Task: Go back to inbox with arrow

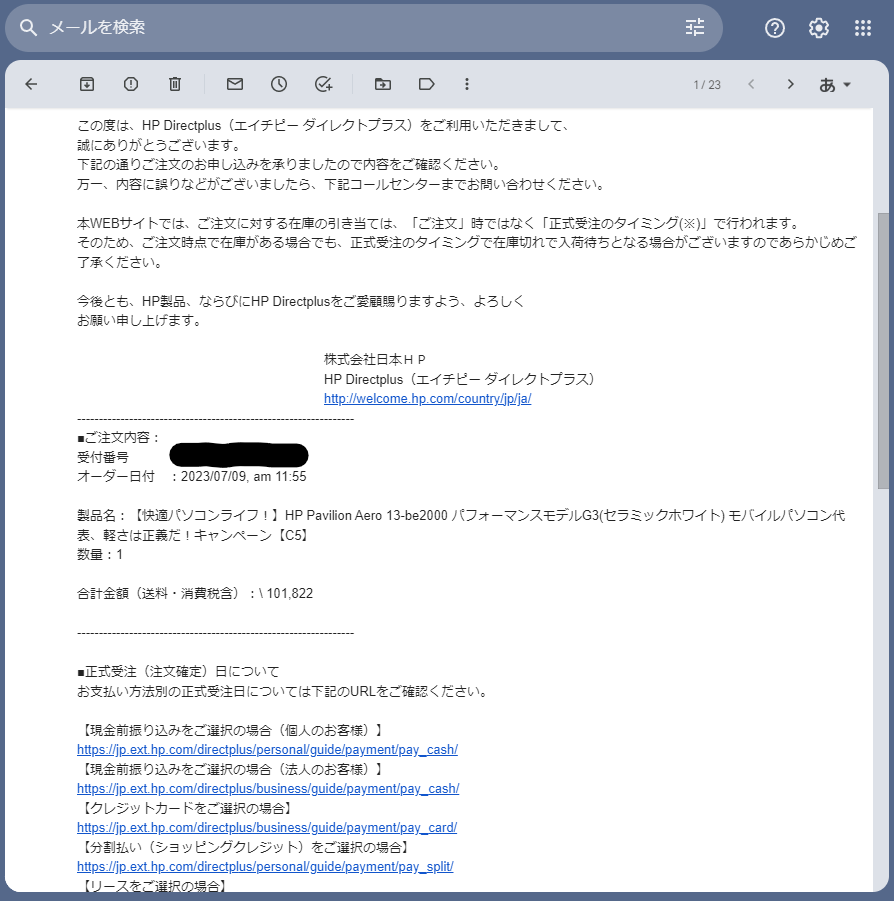Action: [x=31, y=84]
